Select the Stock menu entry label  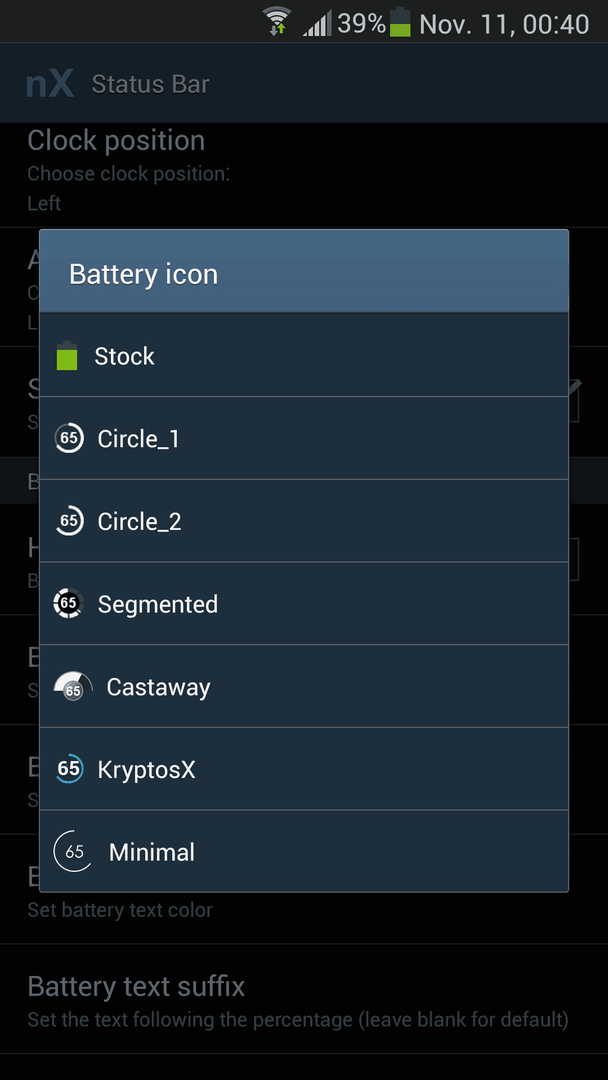click(125, 356)
